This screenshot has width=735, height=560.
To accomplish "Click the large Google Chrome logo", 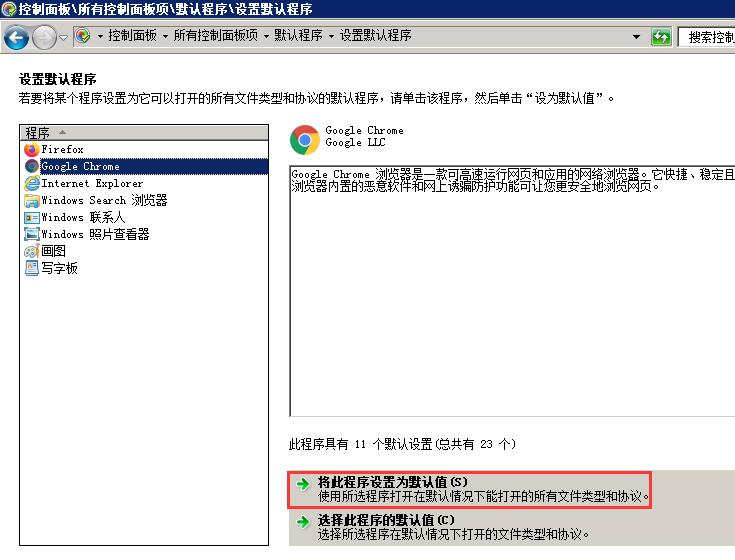I will 305,140.
